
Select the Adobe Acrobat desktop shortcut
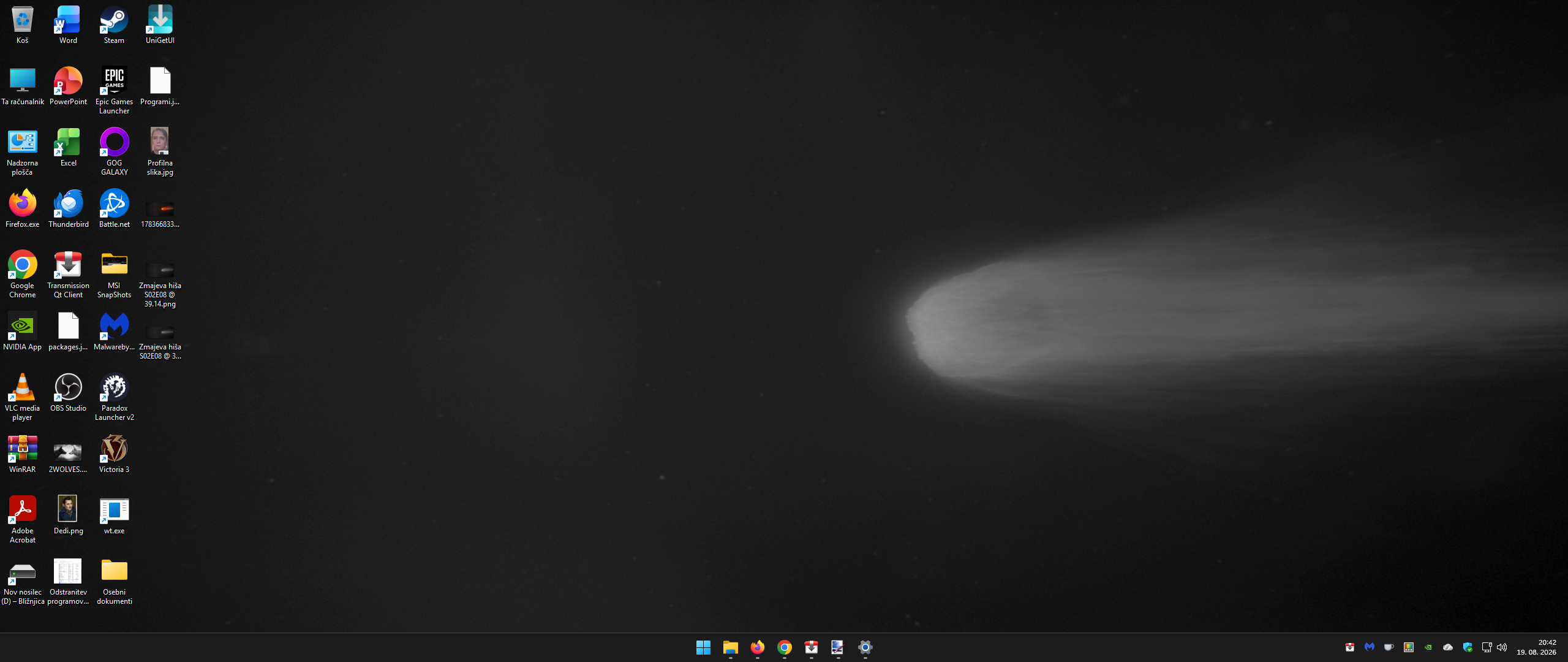point(22,519)
